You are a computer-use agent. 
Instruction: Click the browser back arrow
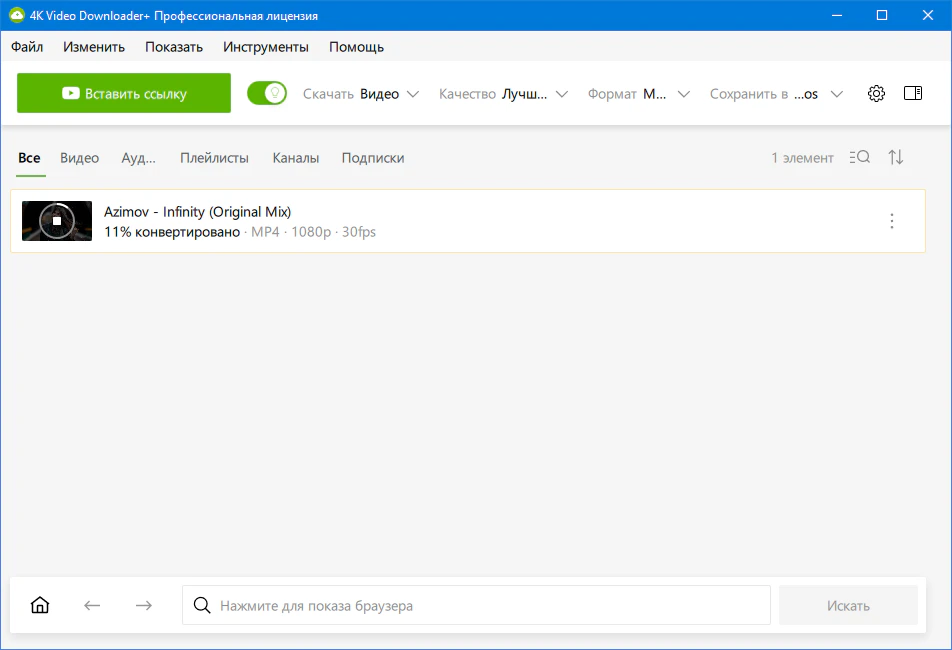coord(92,605)
